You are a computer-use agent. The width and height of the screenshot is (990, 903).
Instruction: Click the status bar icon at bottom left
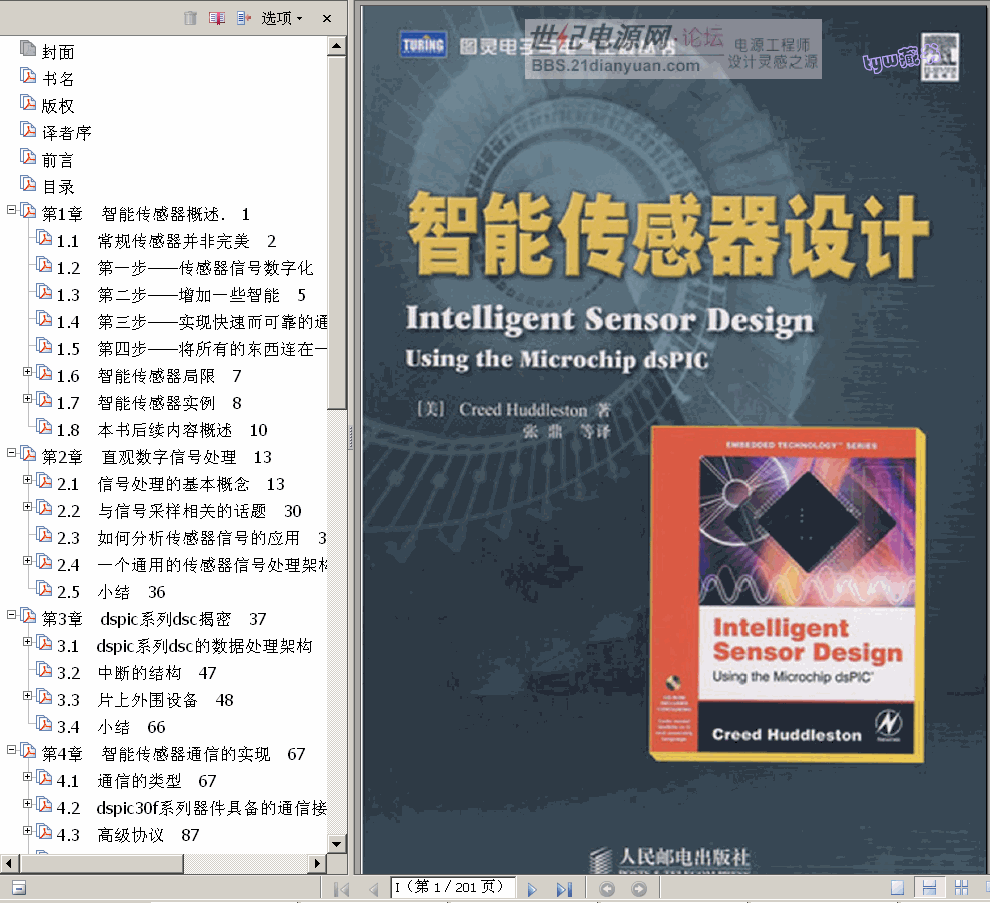[x=19, y=888]
